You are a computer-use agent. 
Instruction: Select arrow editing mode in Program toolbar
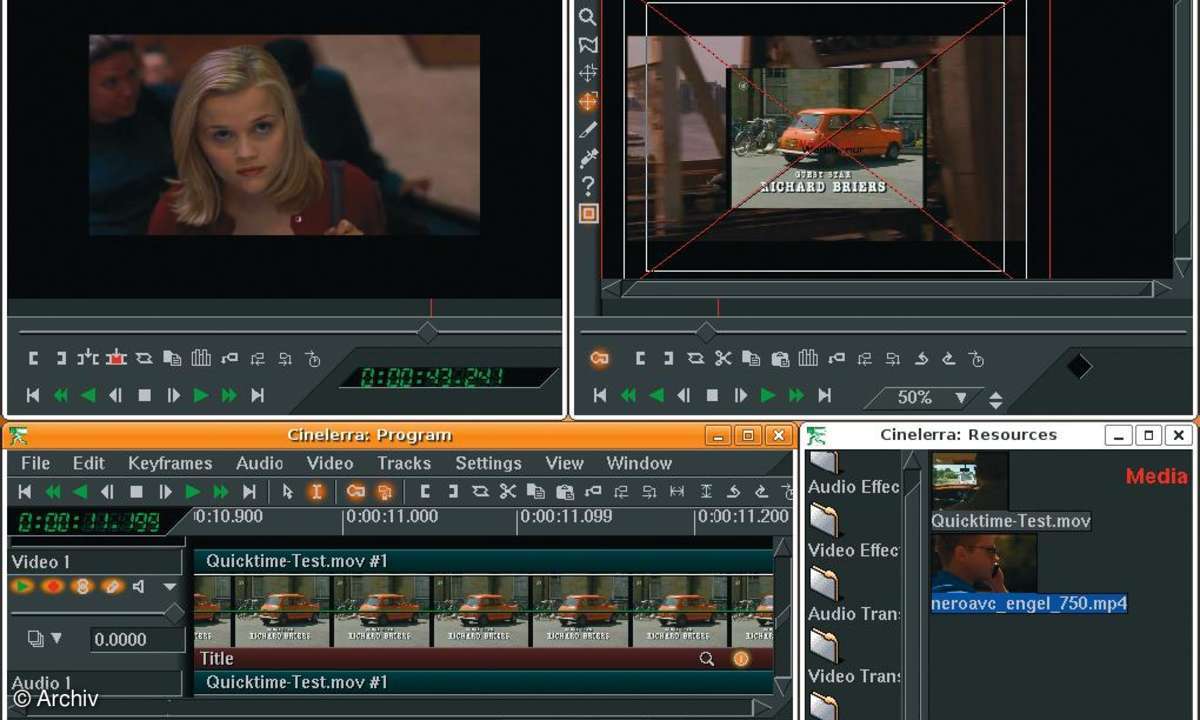coord(288,491)
